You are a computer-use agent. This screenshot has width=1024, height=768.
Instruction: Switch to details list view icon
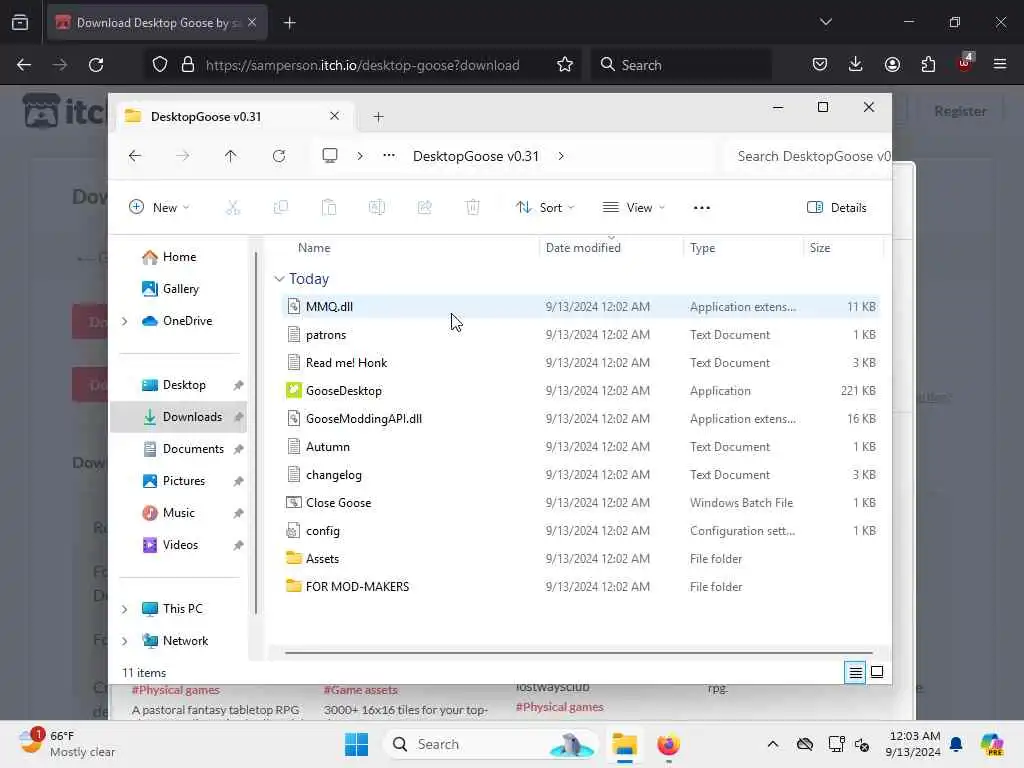[855, 672]
